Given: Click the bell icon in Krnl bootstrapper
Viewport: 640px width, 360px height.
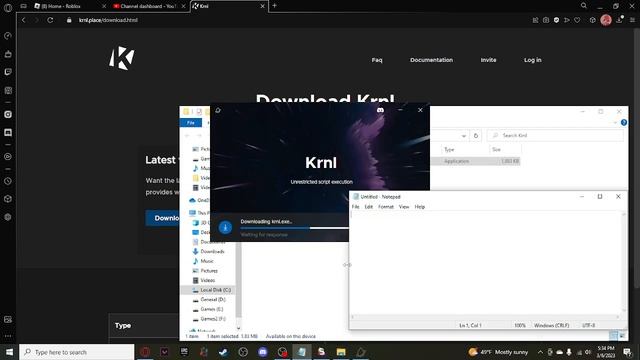Looking at the screenshot, I should pos(218,110).
